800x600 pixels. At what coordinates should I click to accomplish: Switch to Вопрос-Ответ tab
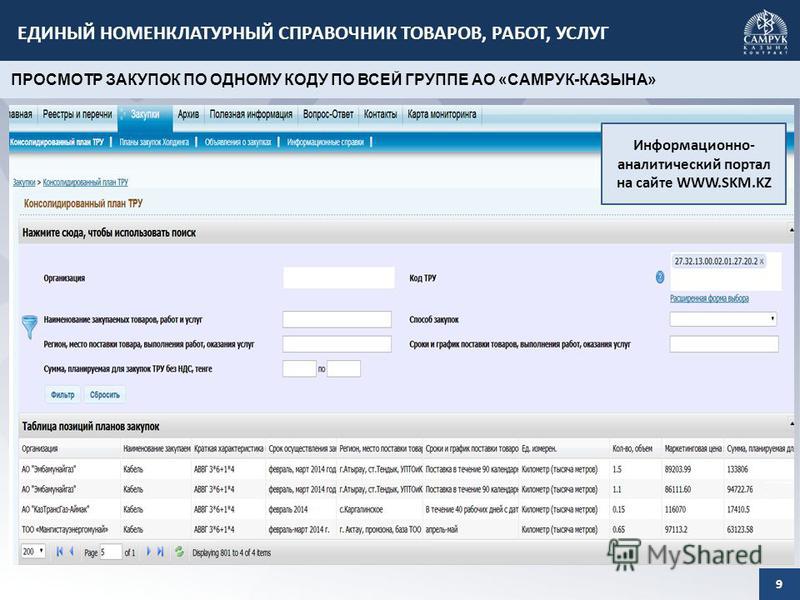pyautogui.click(x=328, y=114)
